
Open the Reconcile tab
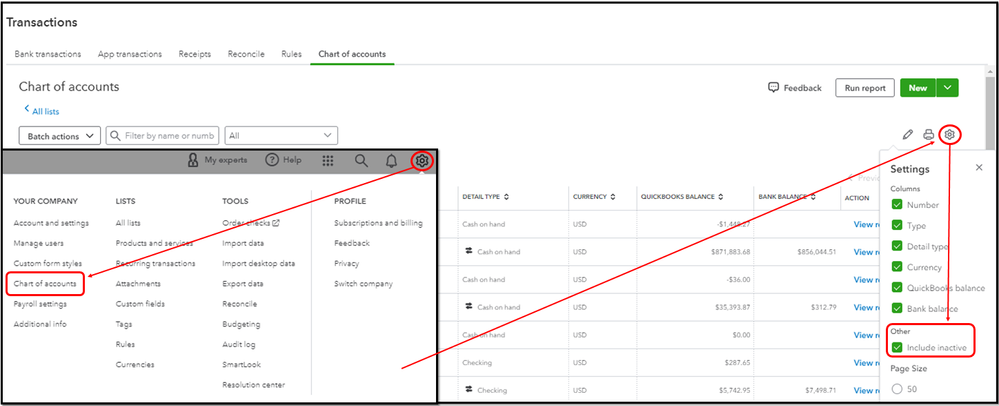tap(246, 54)
